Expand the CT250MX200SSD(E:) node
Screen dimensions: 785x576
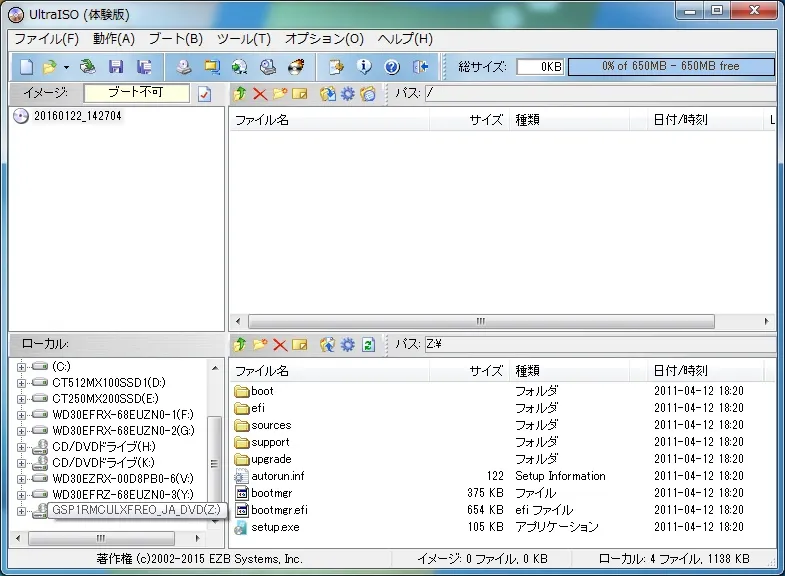21,399
